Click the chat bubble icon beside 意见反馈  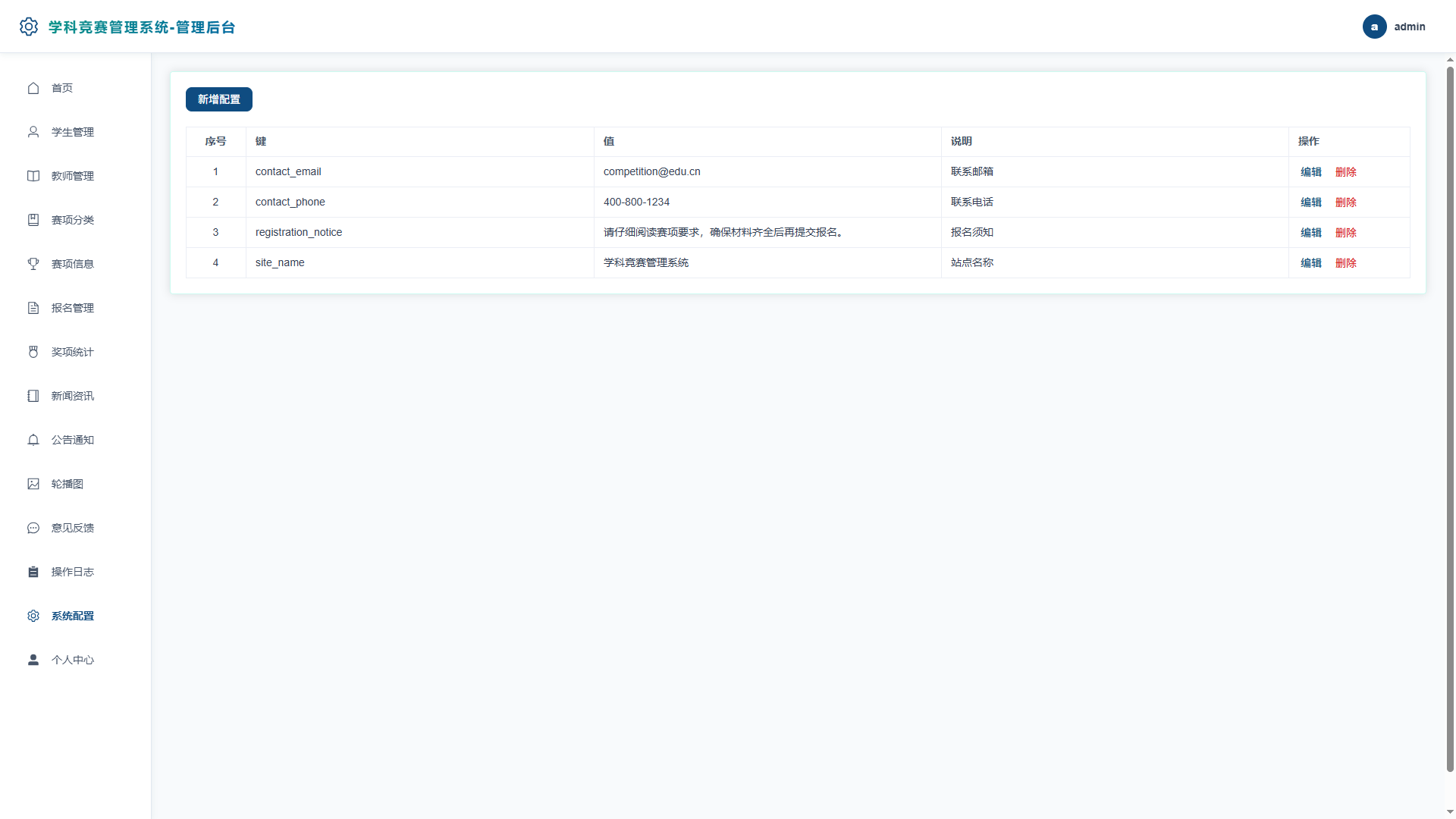(33, 528)
